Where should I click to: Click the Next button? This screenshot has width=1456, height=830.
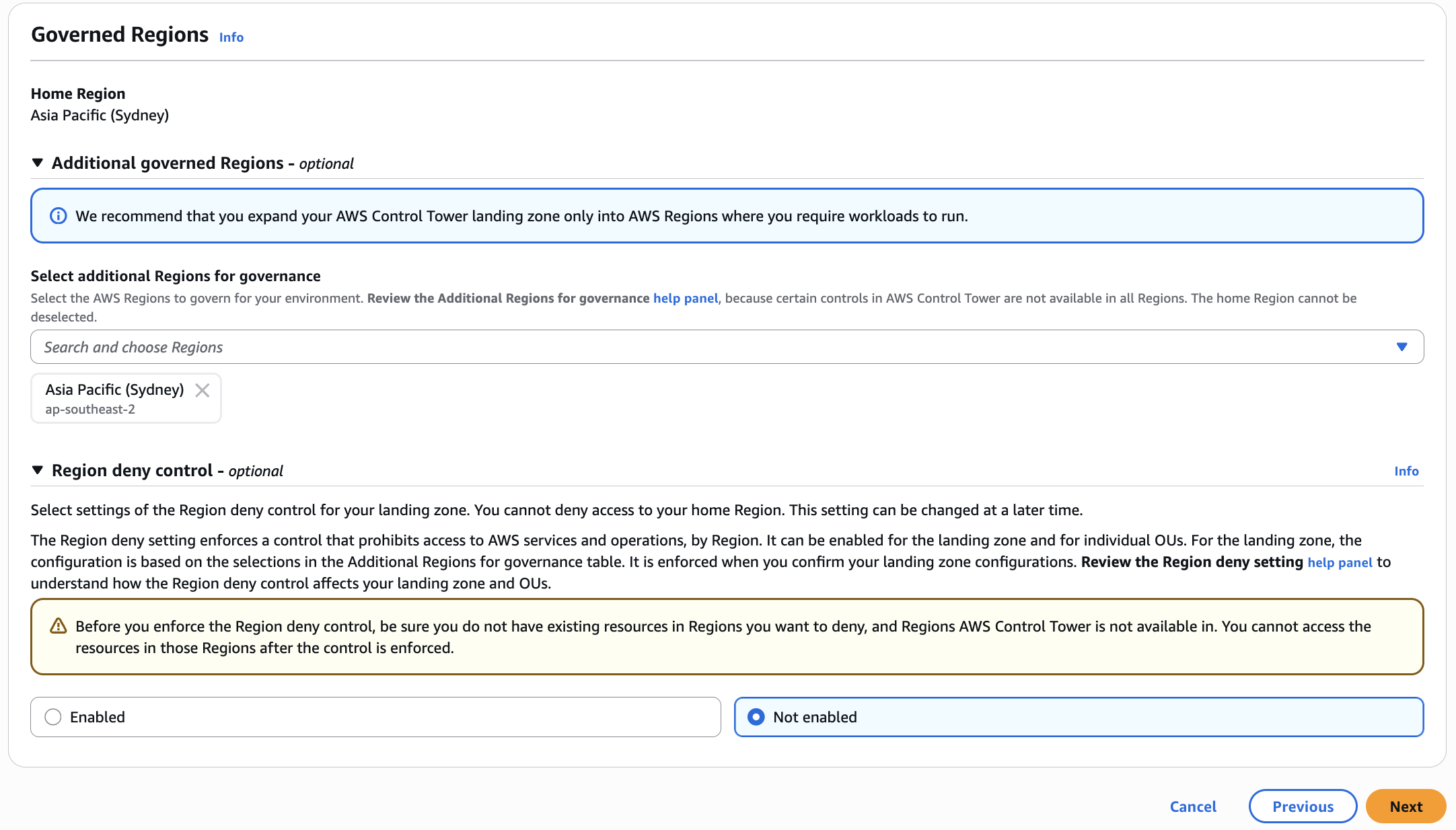tap(1406, 806)
